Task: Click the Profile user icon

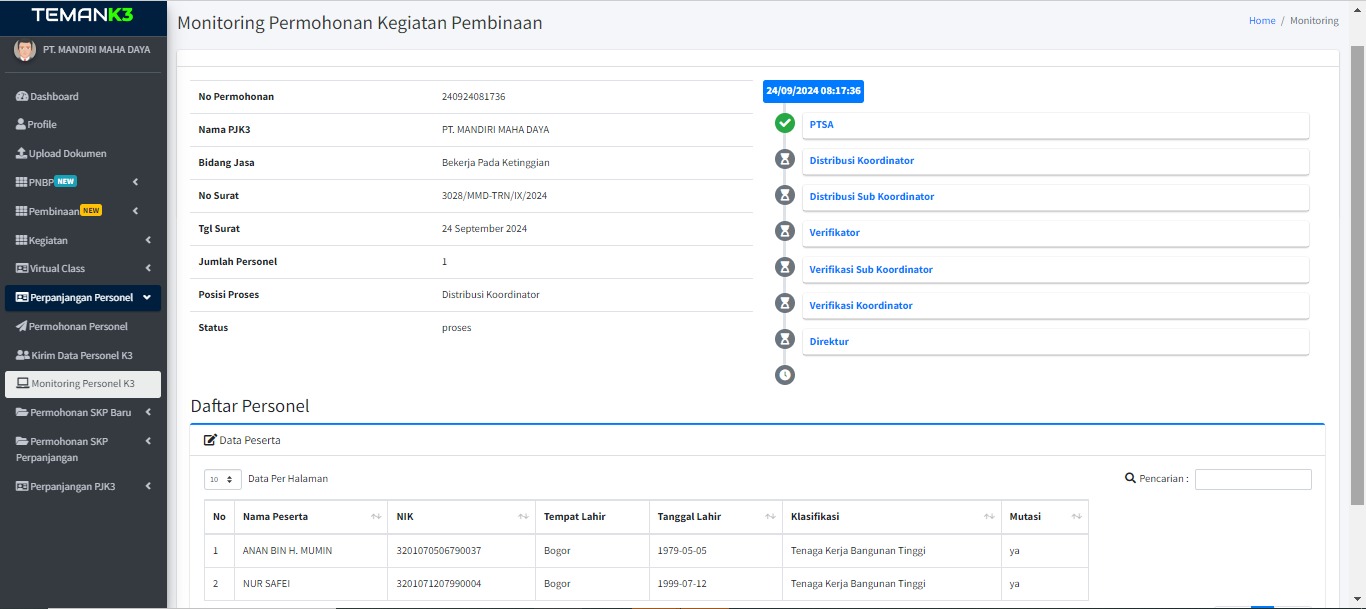Action: pos(21,125)
